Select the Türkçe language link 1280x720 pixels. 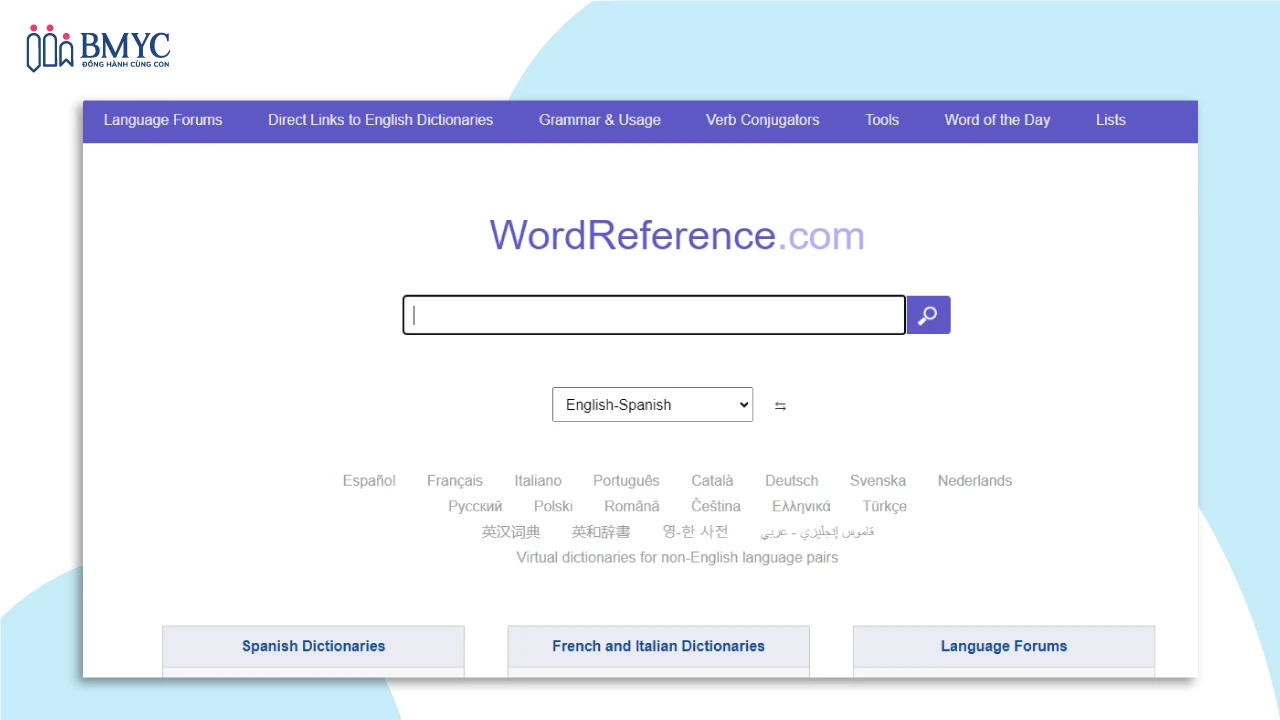pos(884,507)
